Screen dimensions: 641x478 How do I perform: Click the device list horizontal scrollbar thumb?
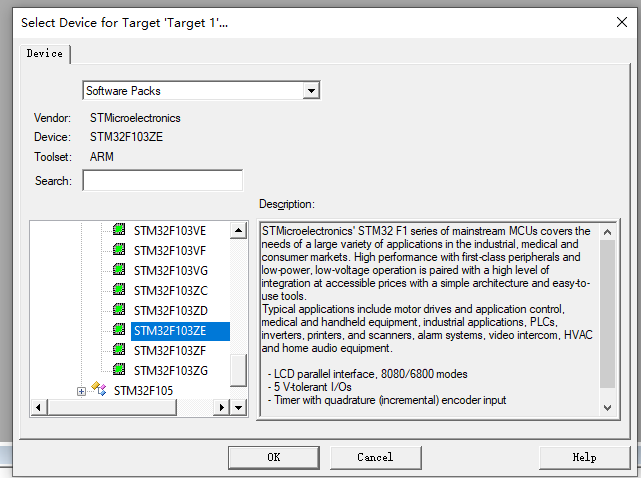[x=112, y=407]
